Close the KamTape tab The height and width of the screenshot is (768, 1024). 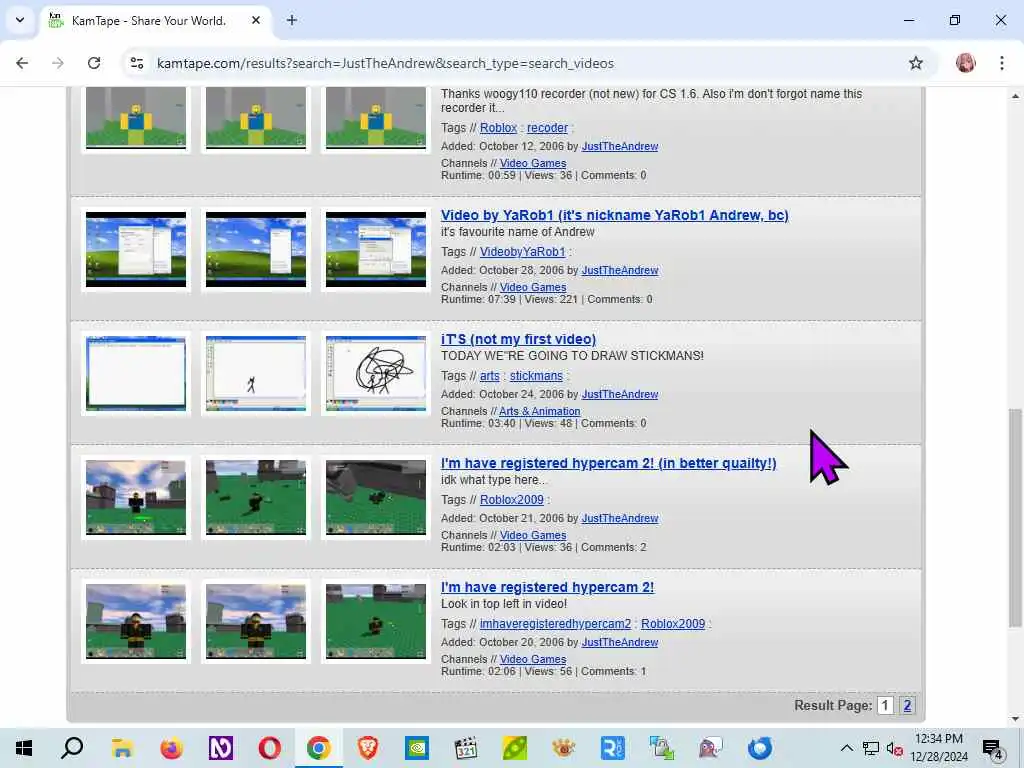pyautogui.click(x=256, y=20)
